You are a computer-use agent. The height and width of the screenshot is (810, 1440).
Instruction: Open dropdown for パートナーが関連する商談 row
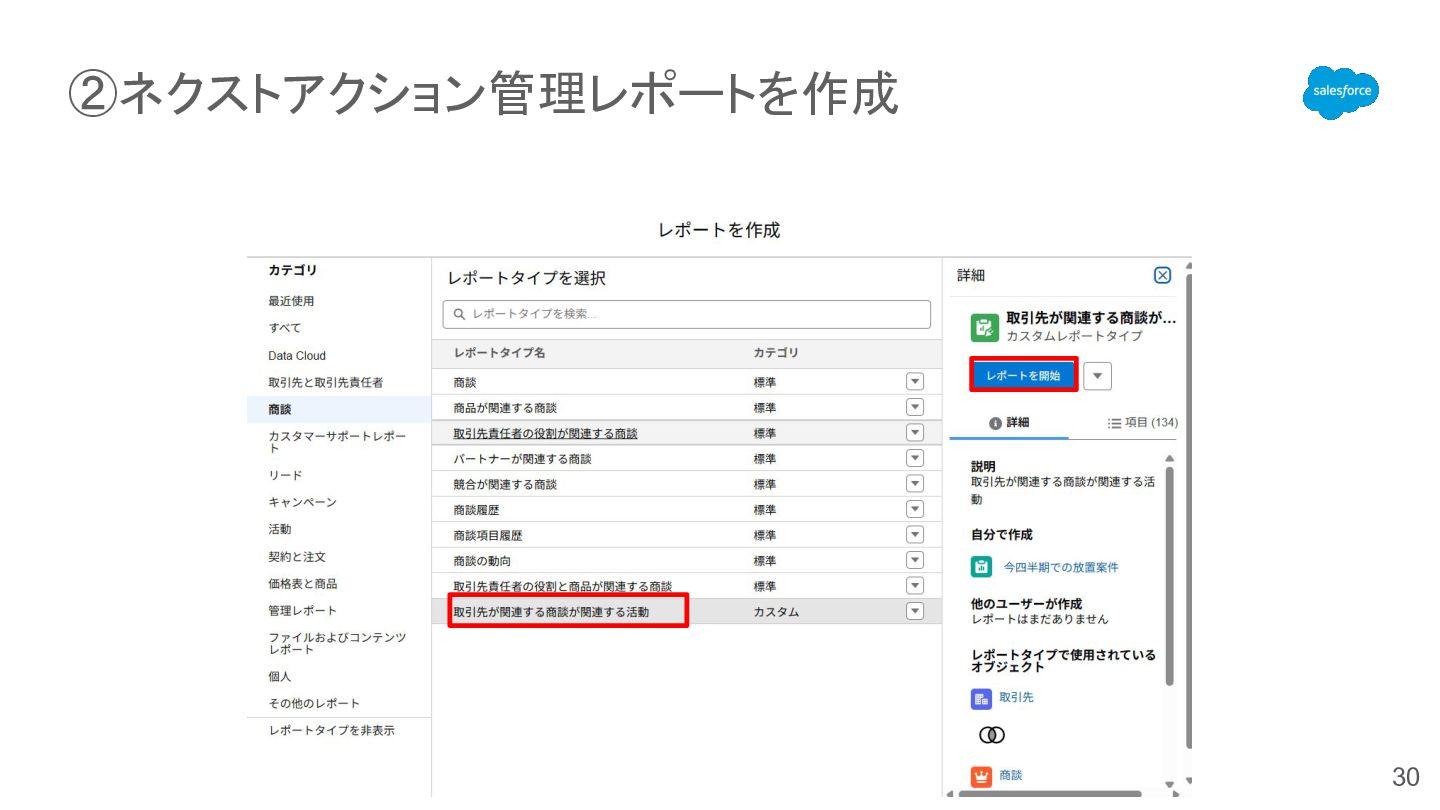tap(914, 458)
